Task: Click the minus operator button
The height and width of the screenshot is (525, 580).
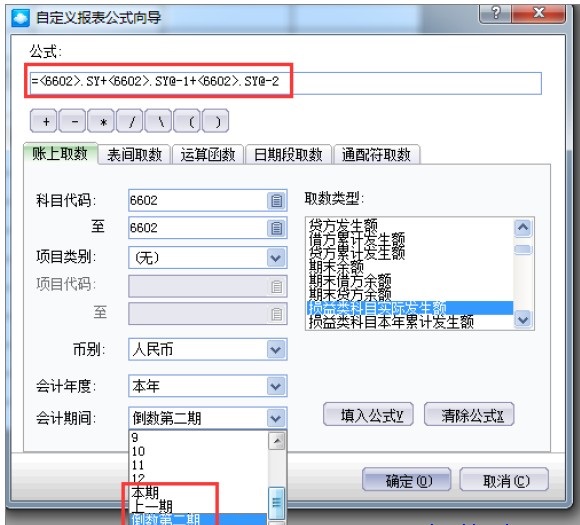Action: 73,121
